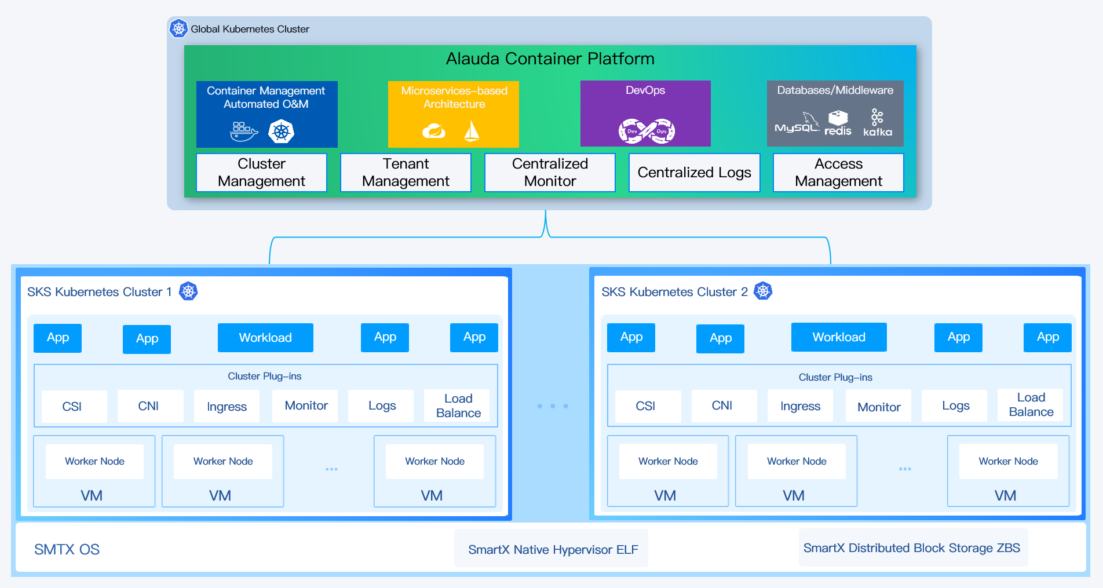Open Centralized Logs
The image size is (1103, 588).
click(694, 172)
